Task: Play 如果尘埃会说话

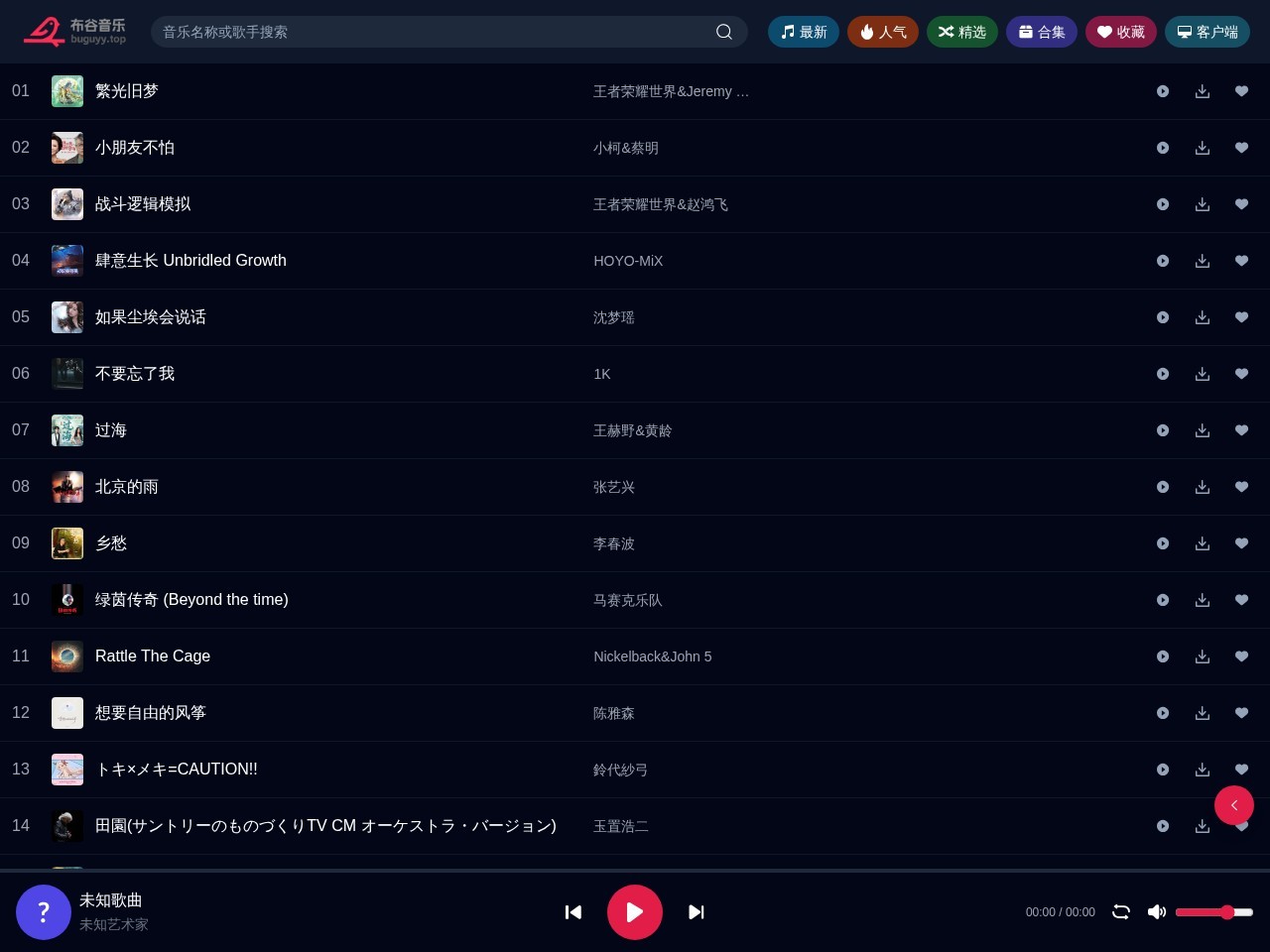Action: [1163, 317]
